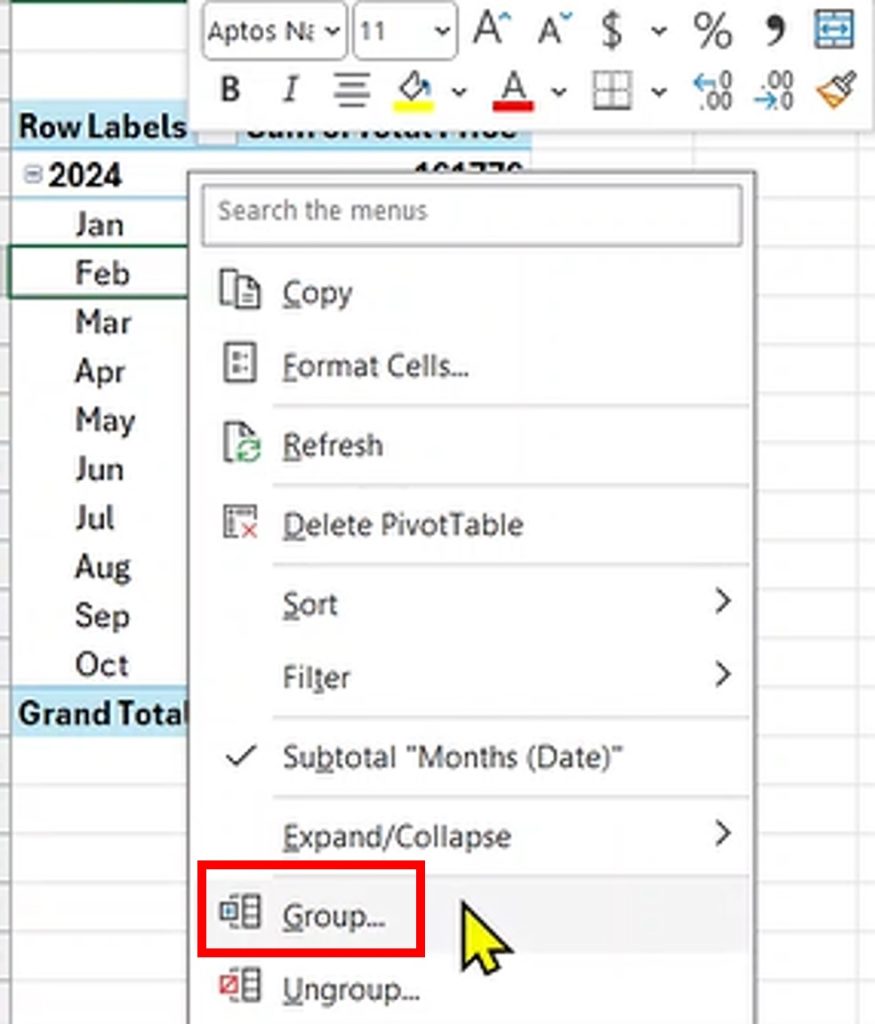875x1024 pixels.
Task: Open the yellow Fill Color swatch
Action: tap(411, 92)
